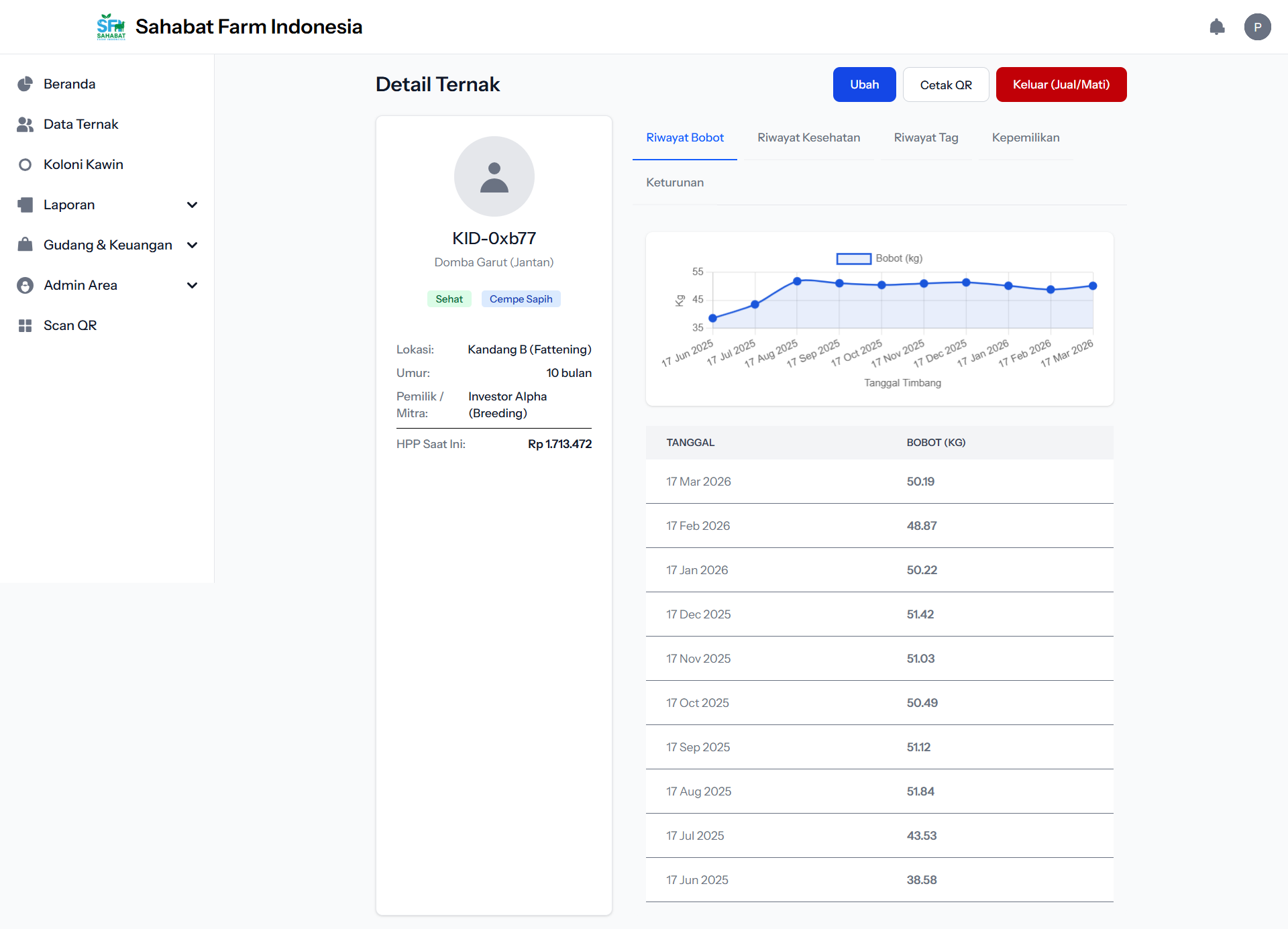Click the livestock profile avatar placeholder
The height and width of the screenshot is (929, 1288).
494,176
